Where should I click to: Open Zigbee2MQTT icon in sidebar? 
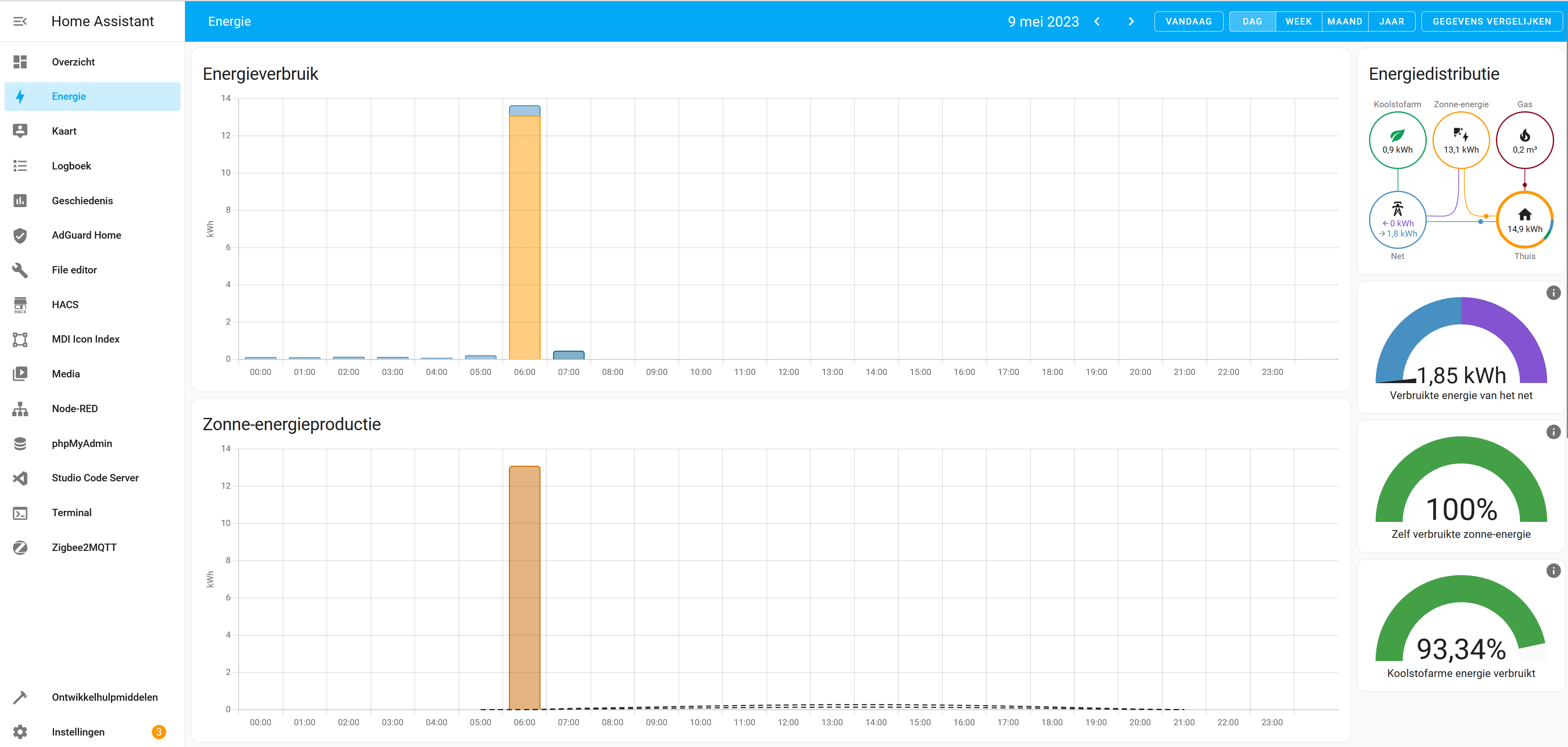click(x=20, y=547)
